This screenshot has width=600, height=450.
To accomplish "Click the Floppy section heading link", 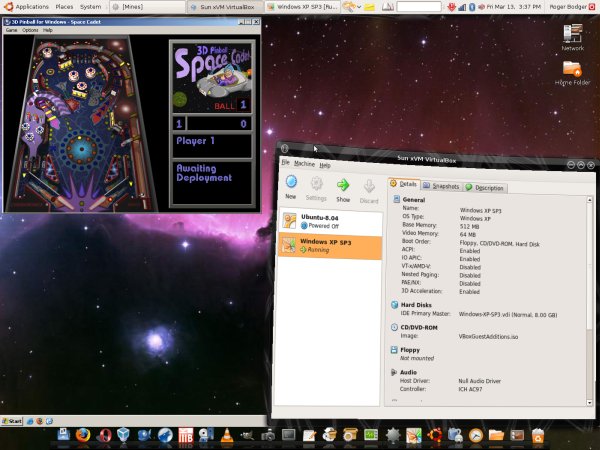I will tap(410, 350).
